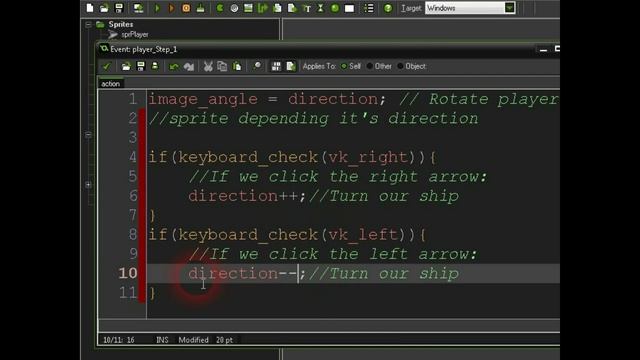The image size is (640, 360).
Task: Click the keyboard_check(vk_right) line
Action: pyautogui.click(x=292, y=157)
